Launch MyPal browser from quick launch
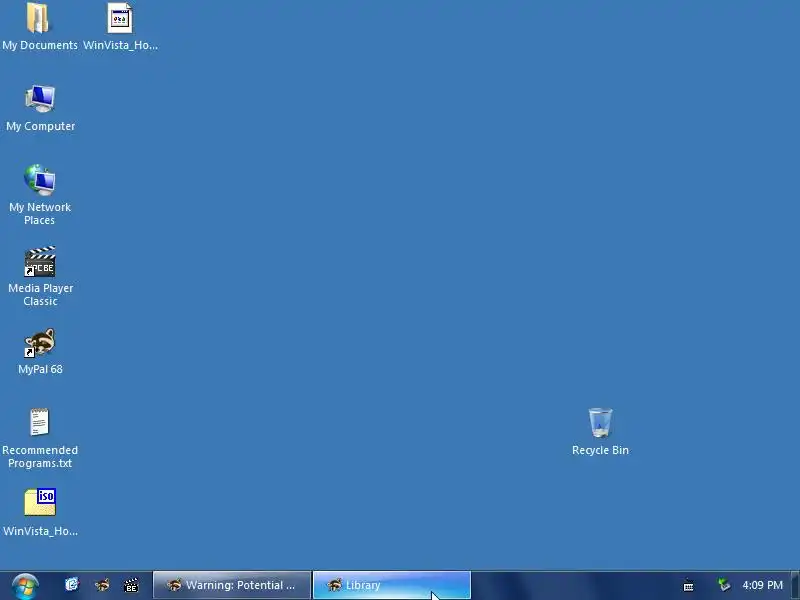800x600 pixels. [102, 585]
